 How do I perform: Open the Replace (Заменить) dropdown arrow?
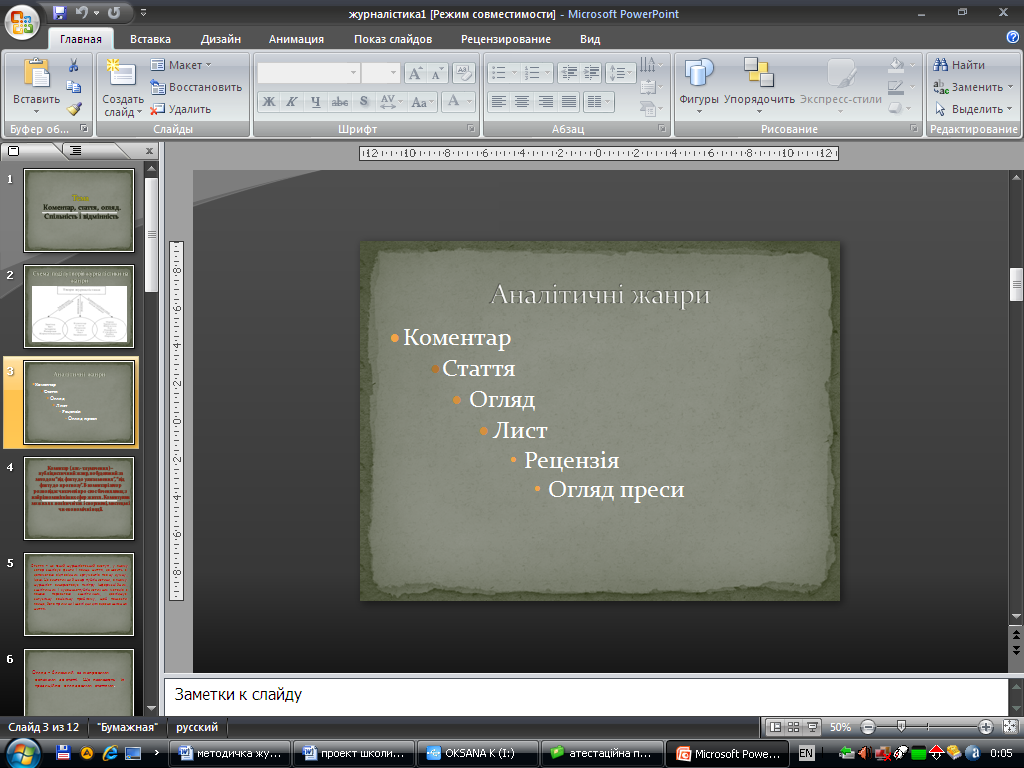[1010, 87]
